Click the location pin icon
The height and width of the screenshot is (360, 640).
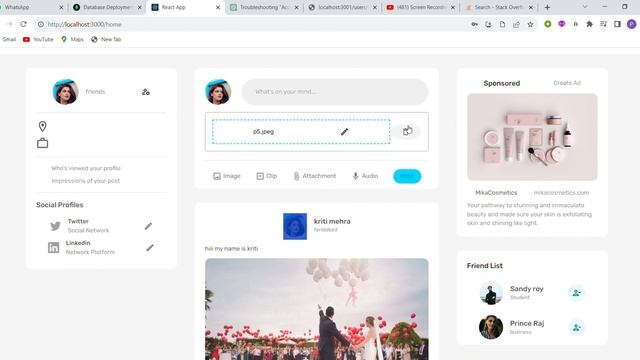pyautogui.click(x=42, y=126)
